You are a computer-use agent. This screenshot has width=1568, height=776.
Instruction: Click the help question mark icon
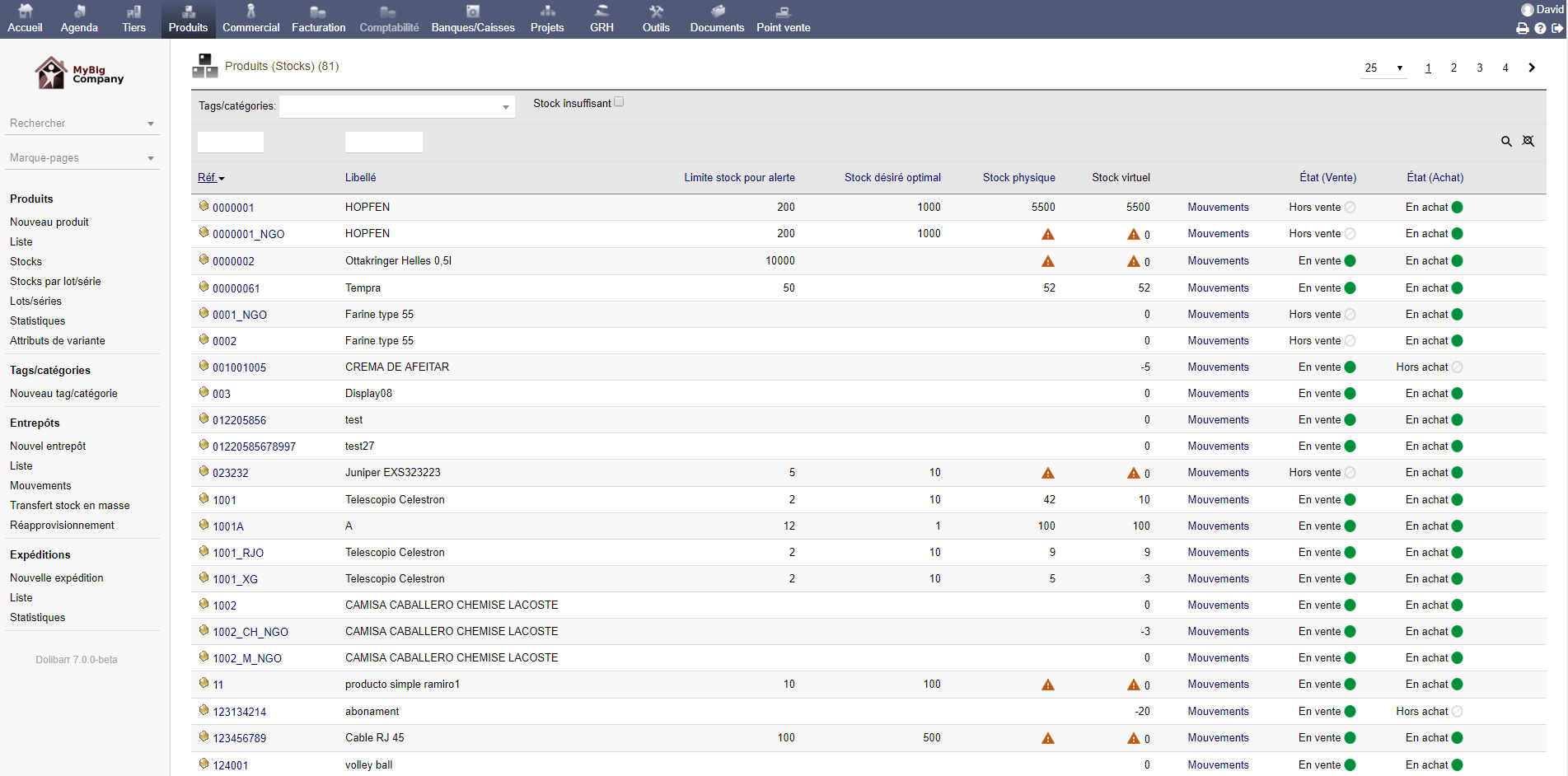click(1539, 27)
